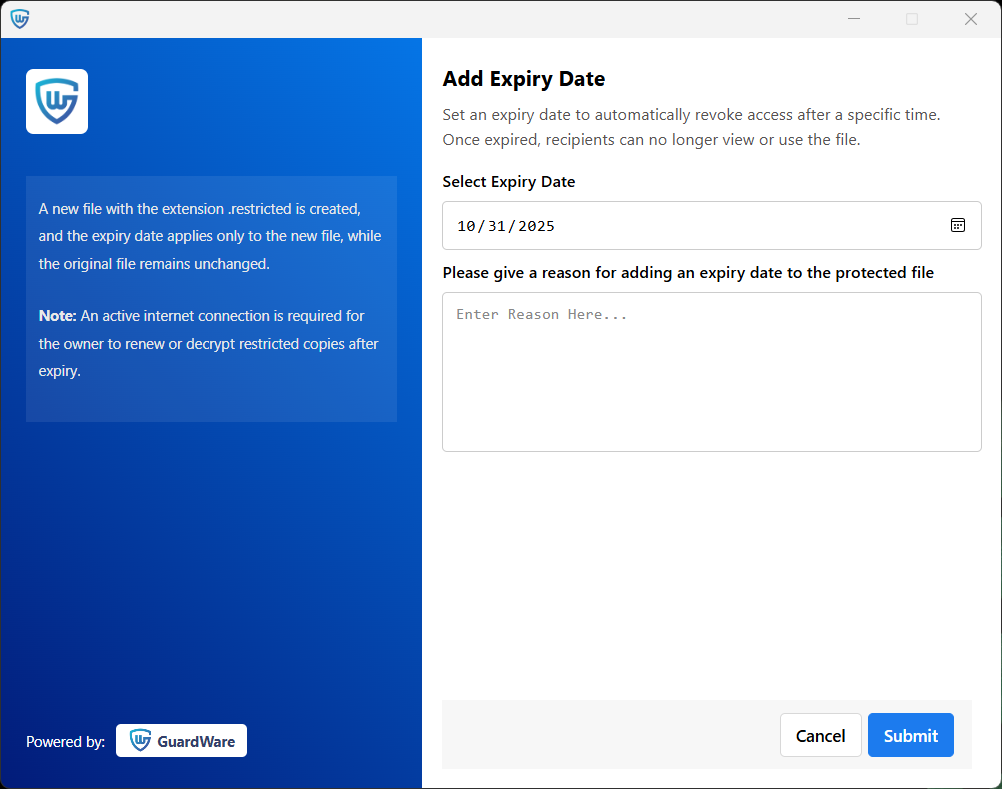Click the GuardWare shield icon in the title bar
1002x789 pixels.
19,18
